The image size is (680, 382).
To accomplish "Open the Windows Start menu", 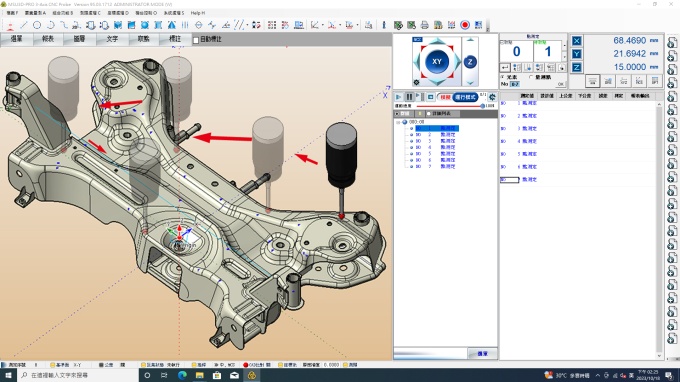I will 8,375.
